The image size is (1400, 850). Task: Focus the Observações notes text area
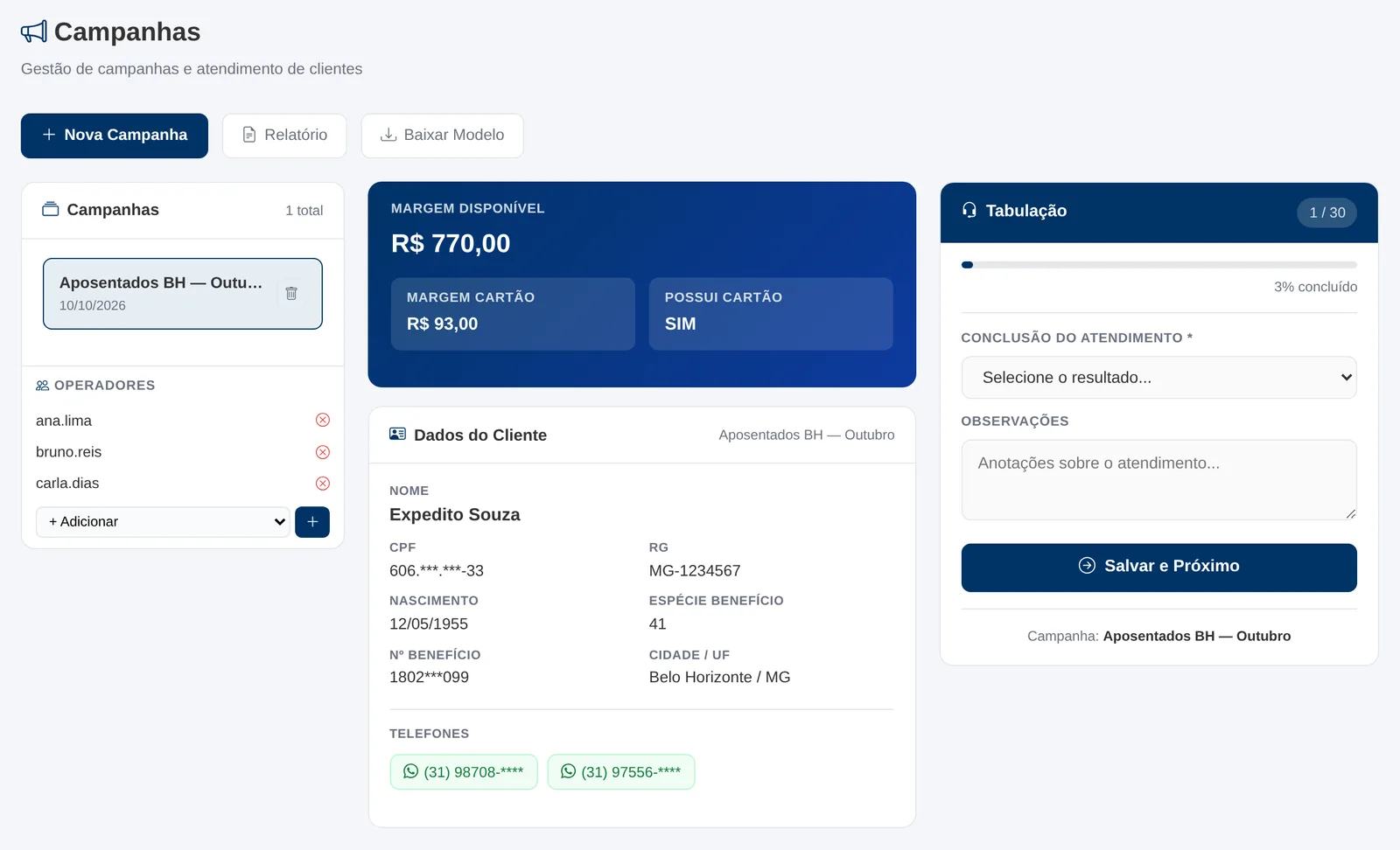pyautogui.click(x=1158, y=480)
